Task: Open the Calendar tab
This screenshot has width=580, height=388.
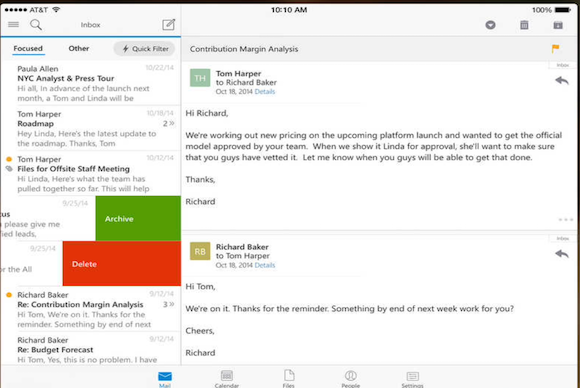Action: (x=226, y=379)
